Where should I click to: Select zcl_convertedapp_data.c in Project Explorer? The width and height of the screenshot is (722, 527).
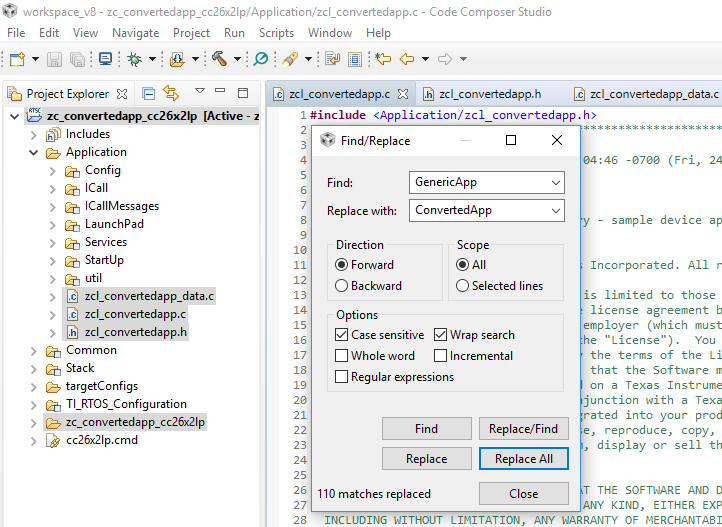click(x=149, y=296)
